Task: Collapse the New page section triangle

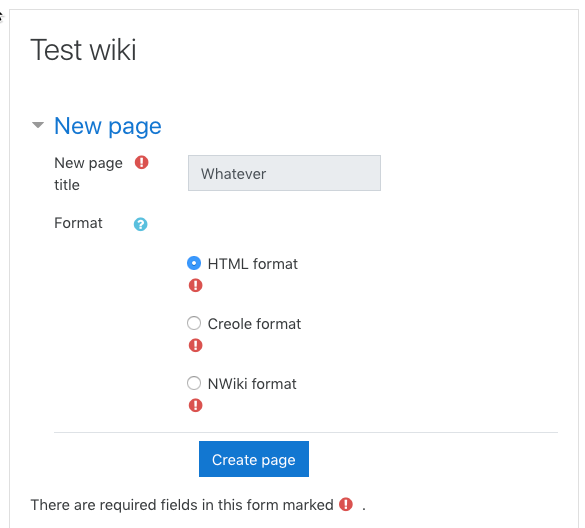Action: tap(38, 125)
